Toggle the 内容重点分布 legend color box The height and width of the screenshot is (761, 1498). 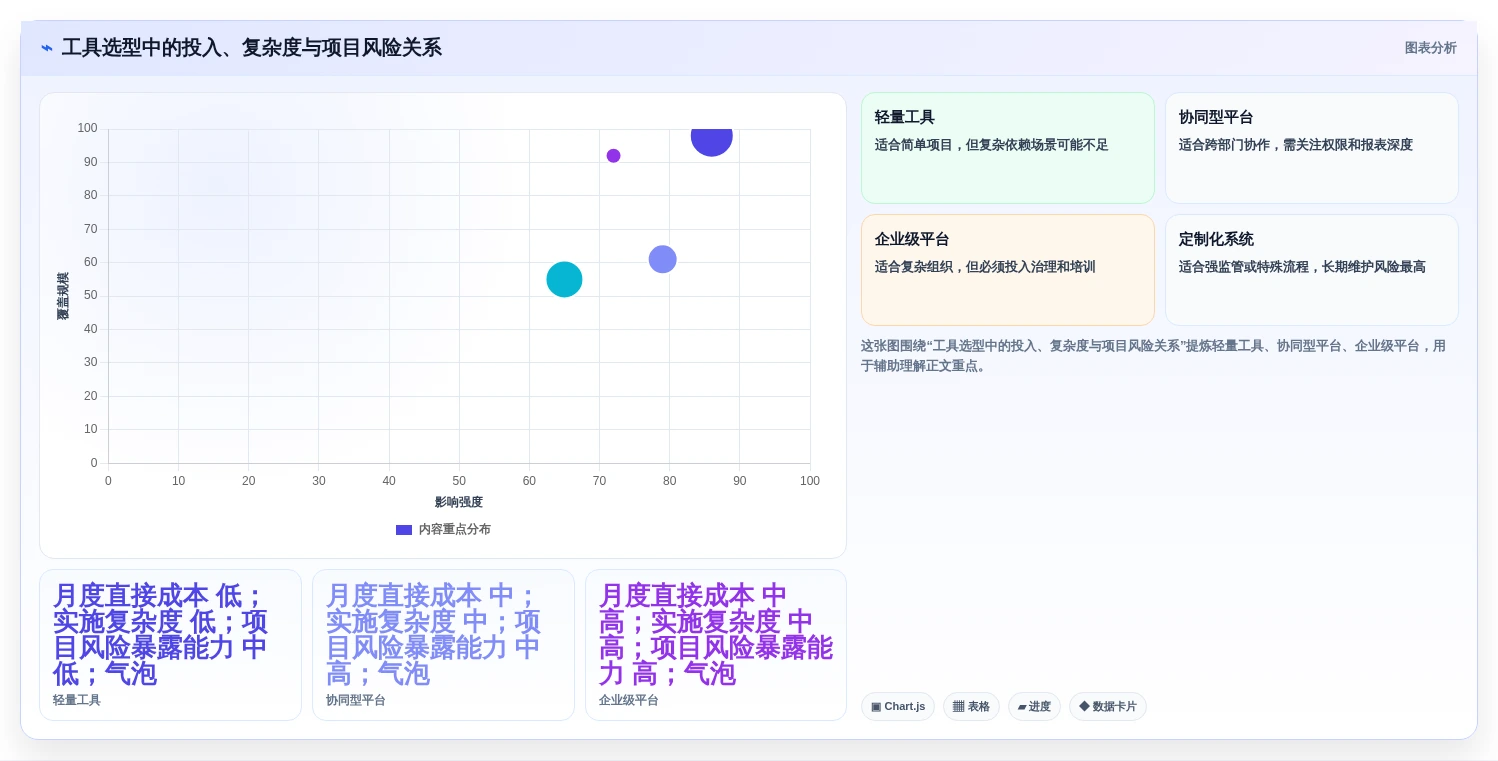tap(404, 530)
